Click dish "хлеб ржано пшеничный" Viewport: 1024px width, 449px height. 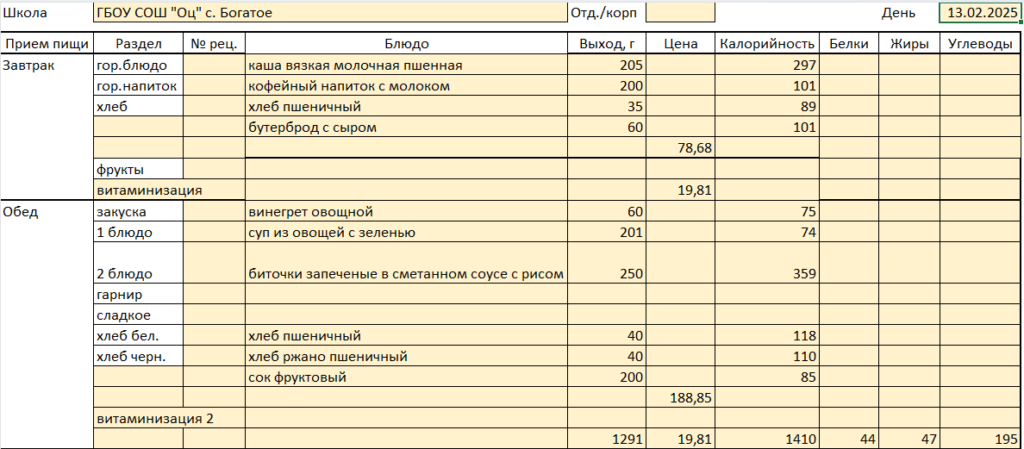coord(406,358)
